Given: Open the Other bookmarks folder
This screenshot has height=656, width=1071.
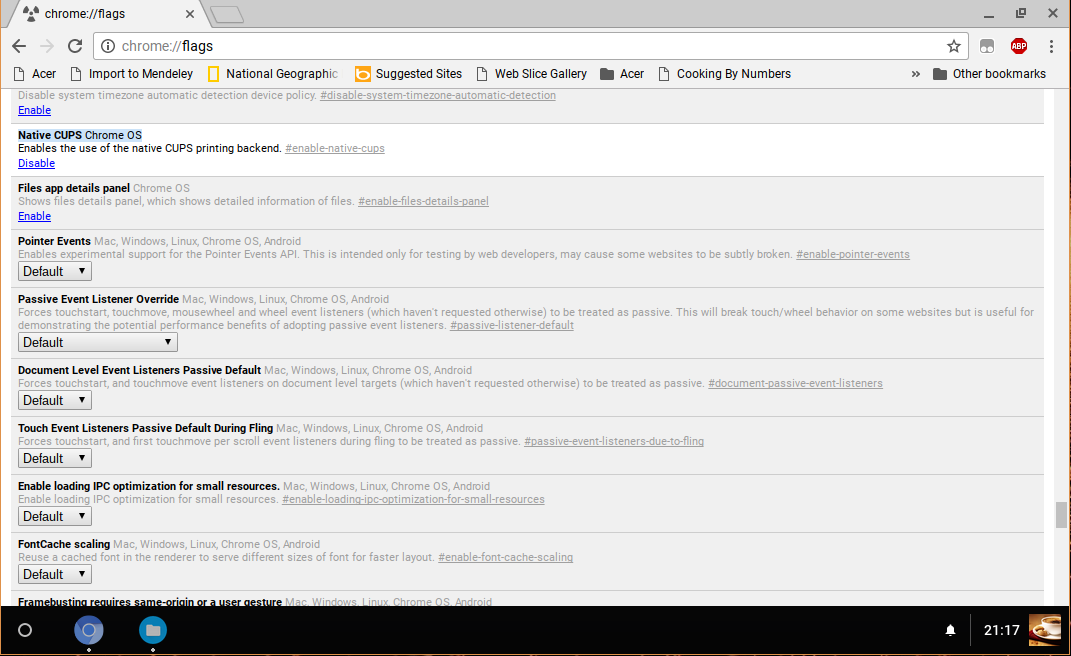Looking at the screenshot, I should 988,74.
